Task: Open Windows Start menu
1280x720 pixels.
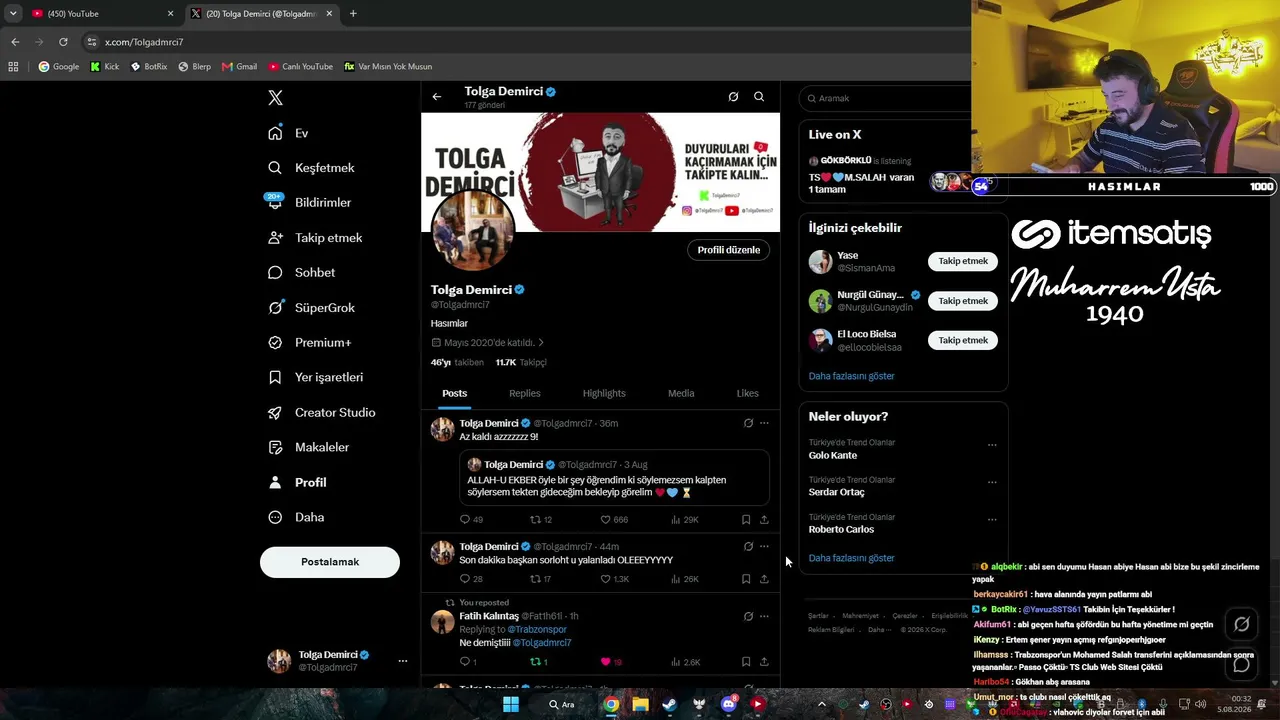Action: tap(510, 704)
